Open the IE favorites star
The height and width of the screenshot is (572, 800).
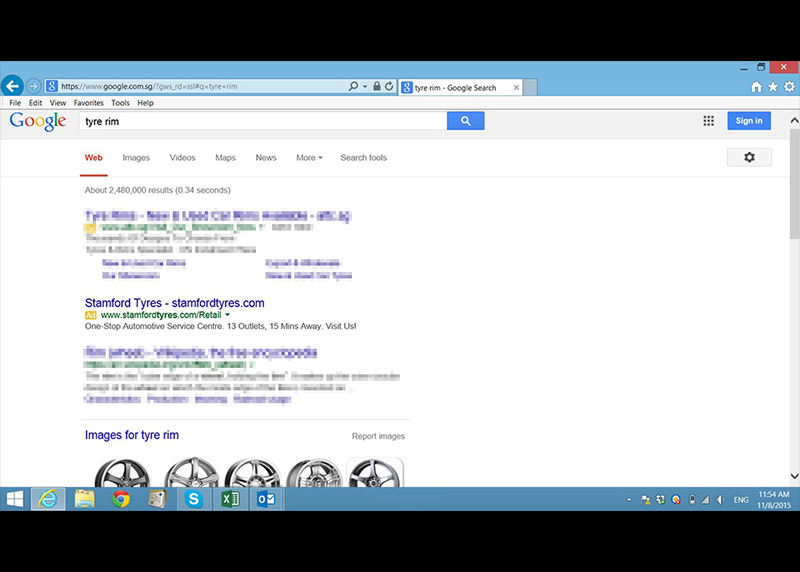pos(773,87)
